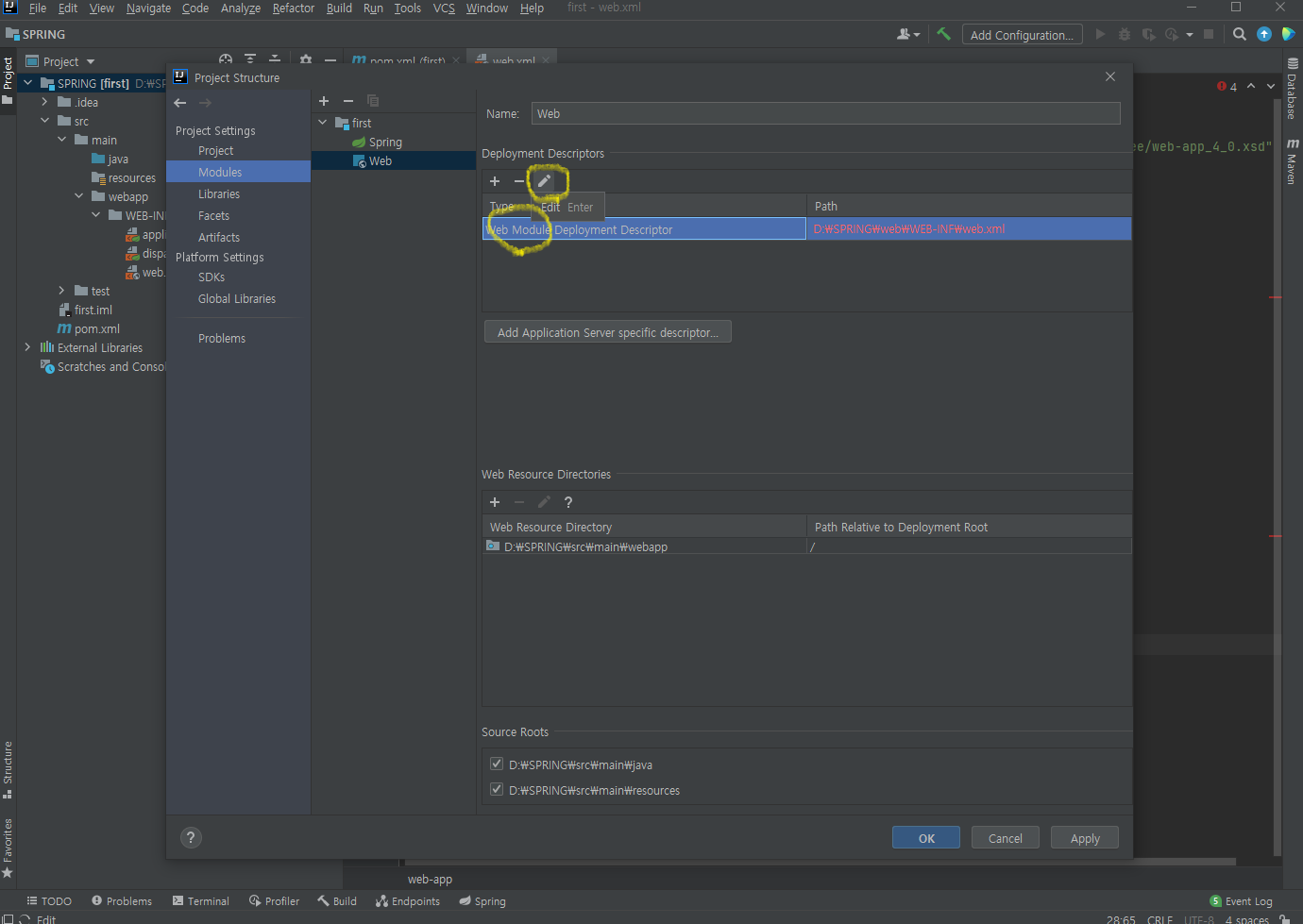Add a new module with the plus icon

[324, 101]
